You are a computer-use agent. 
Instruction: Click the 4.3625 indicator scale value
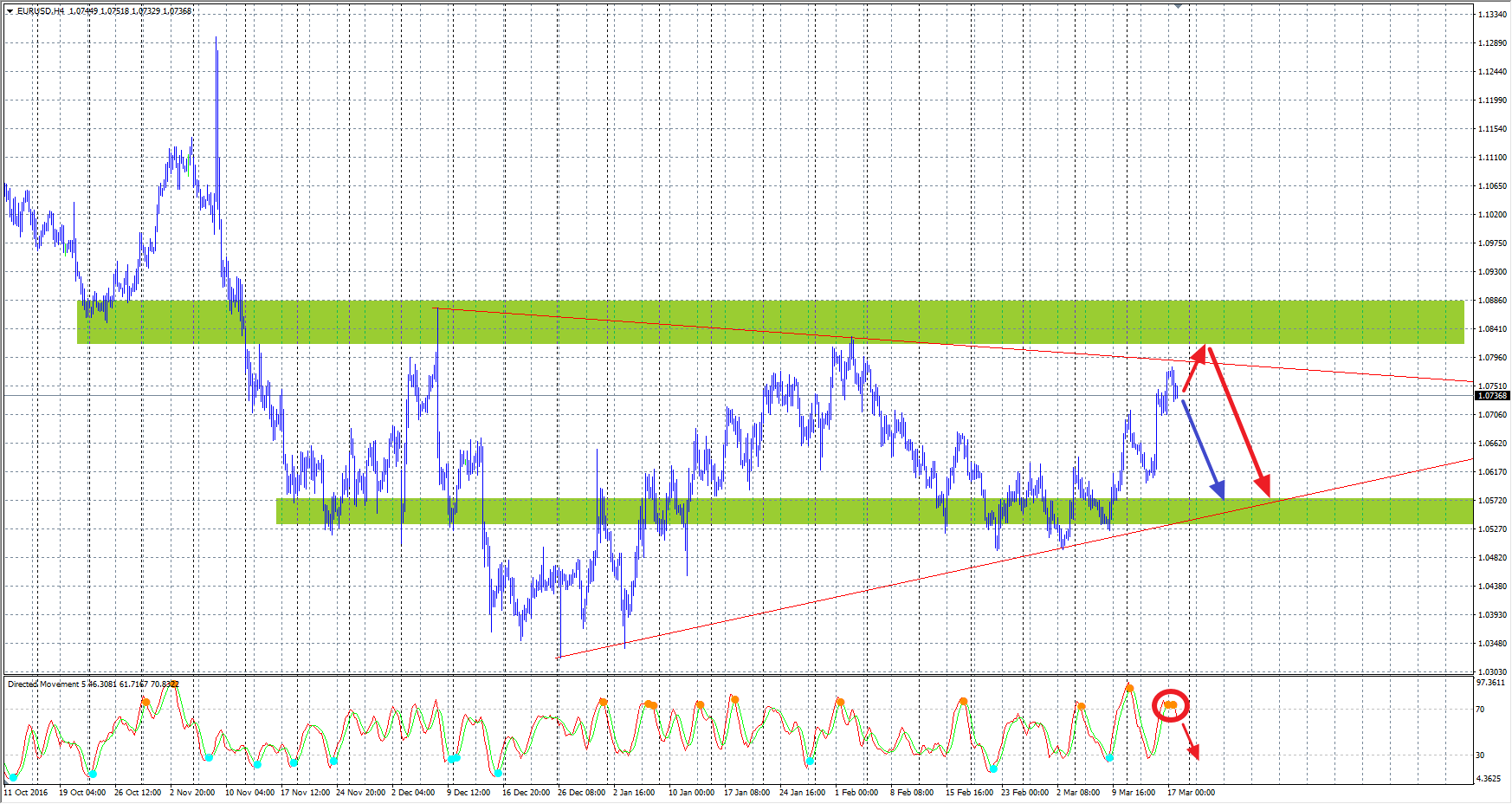(x=1489, y=779)
